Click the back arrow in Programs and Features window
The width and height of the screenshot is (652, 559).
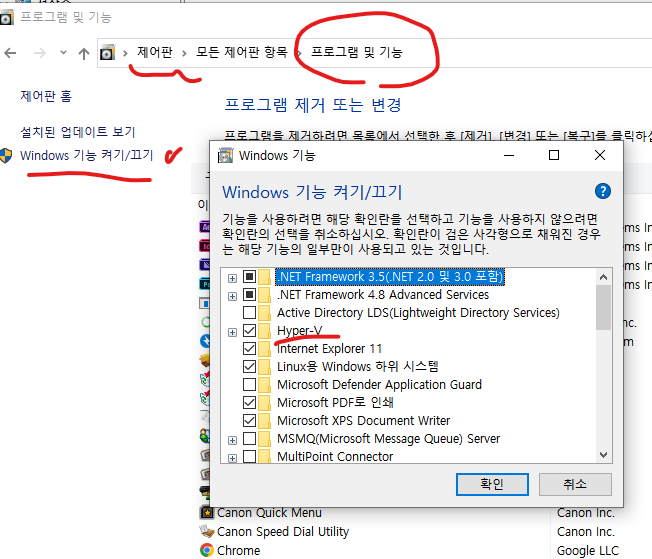(x=10, y=53)
